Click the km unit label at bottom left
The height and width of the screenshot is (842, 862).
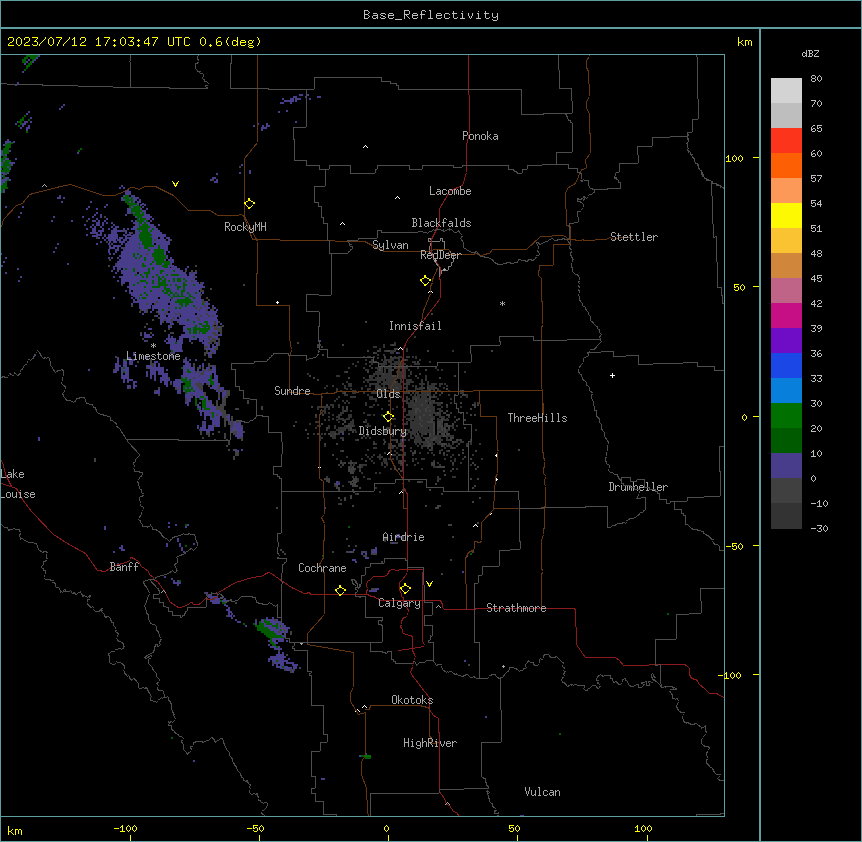[x=15, y=830]
